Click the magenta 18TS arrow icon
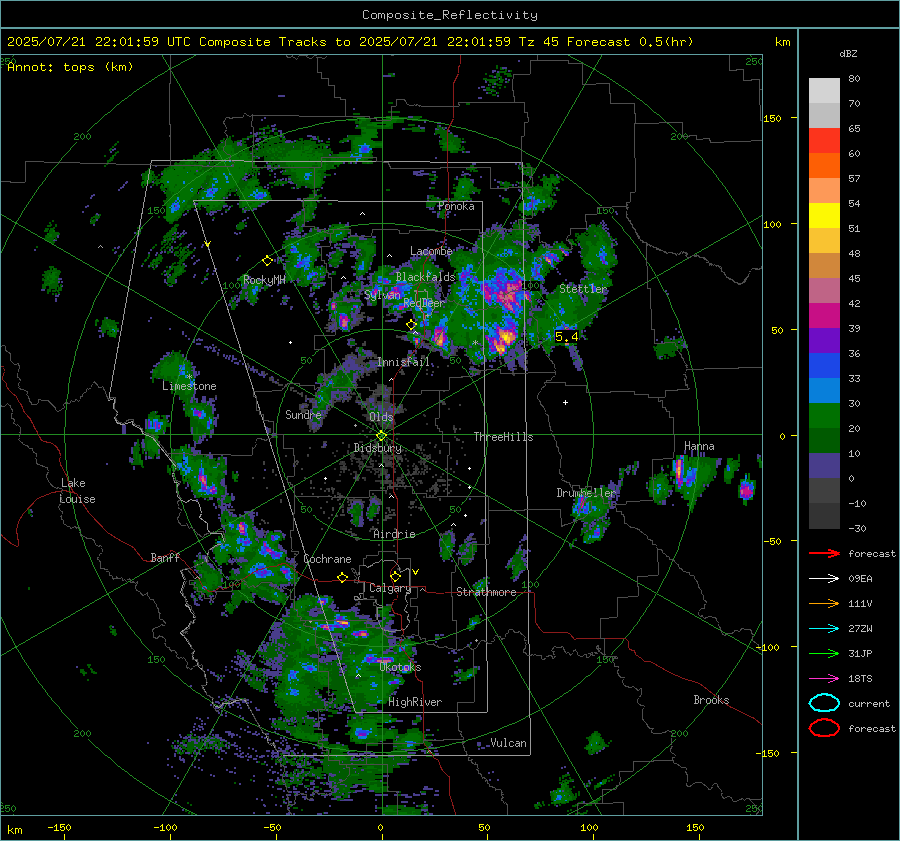The width and height of the screenshot is (900, 841). pyautogui.click(x=824, y=679)
